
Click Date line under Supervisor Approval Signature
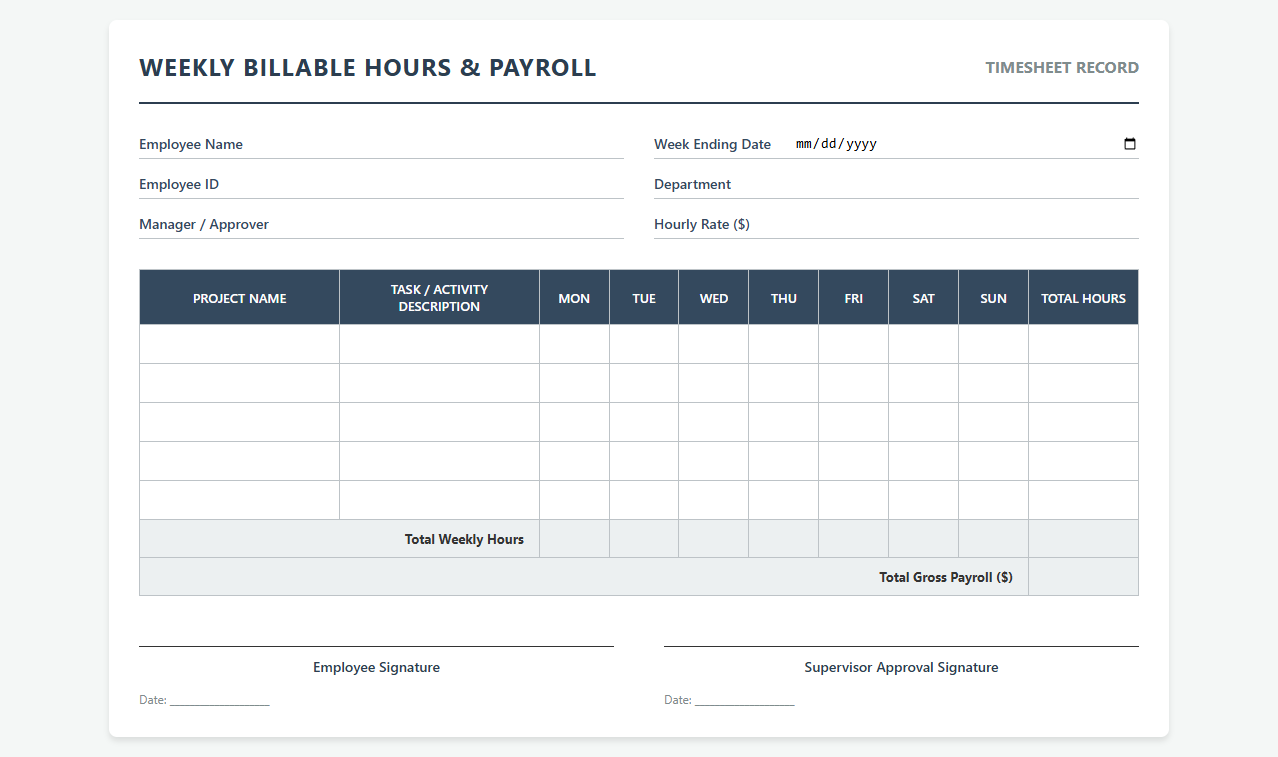729,700
